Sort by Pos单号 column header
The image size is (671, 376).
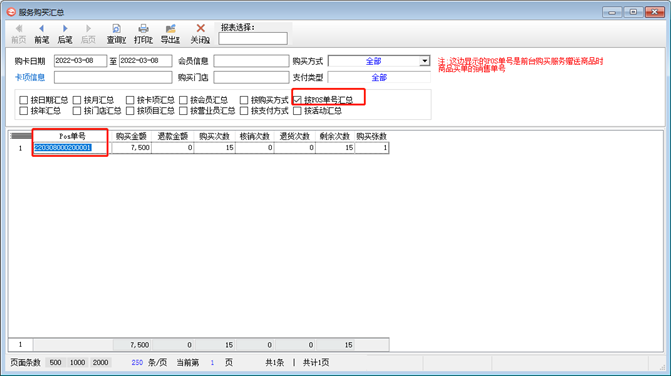pyautogui.click(x=72, y=136)
